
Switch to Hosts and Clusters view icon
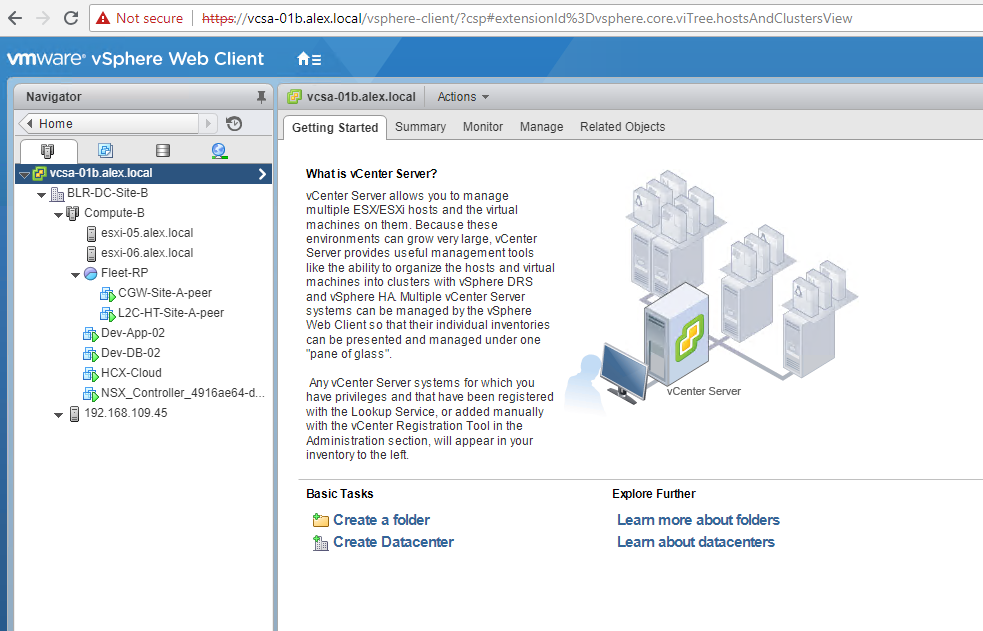[x=48, y=151]
